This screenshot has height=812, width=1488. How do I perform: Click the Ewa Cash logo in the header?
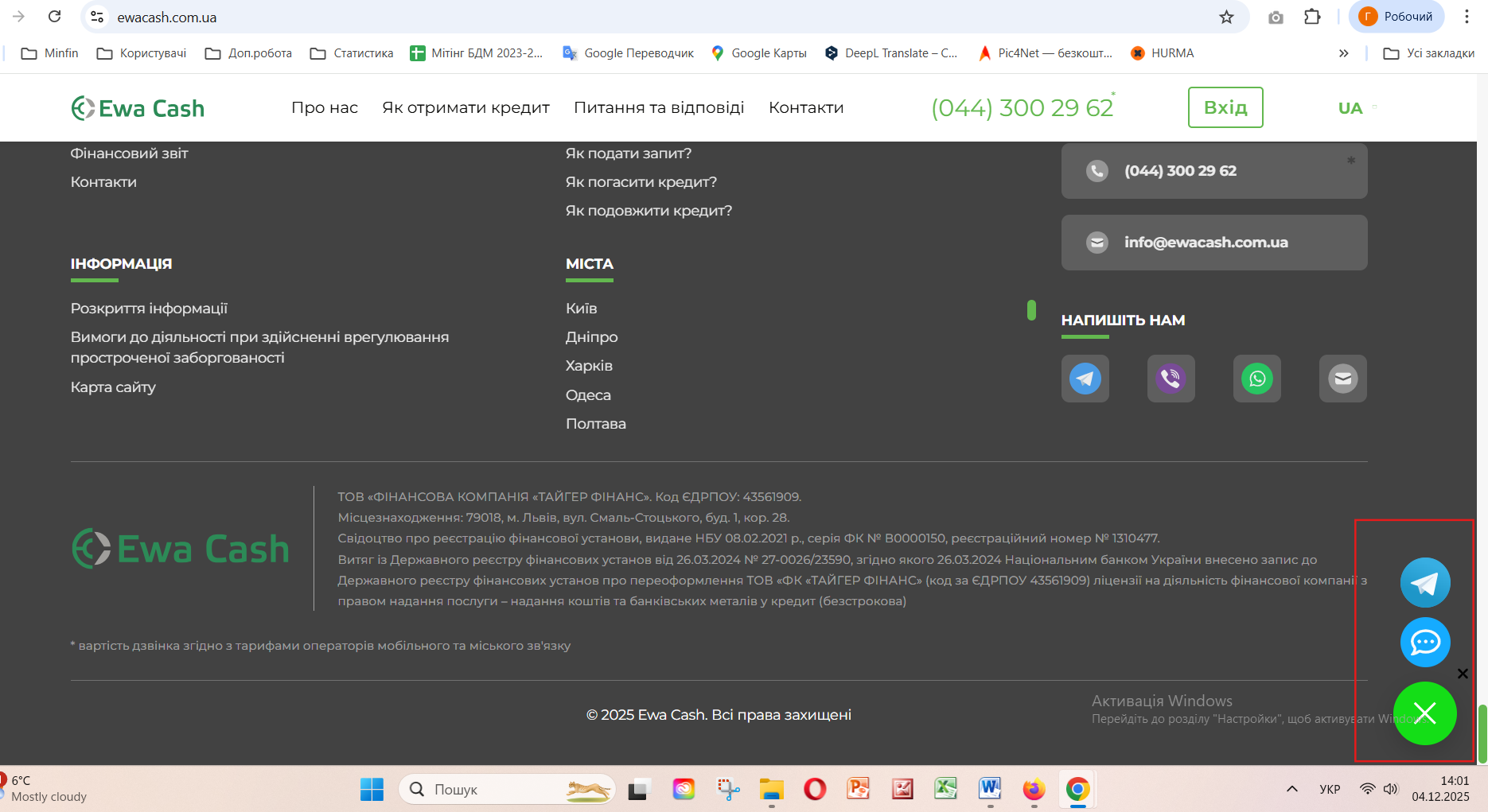pos(138,108)
